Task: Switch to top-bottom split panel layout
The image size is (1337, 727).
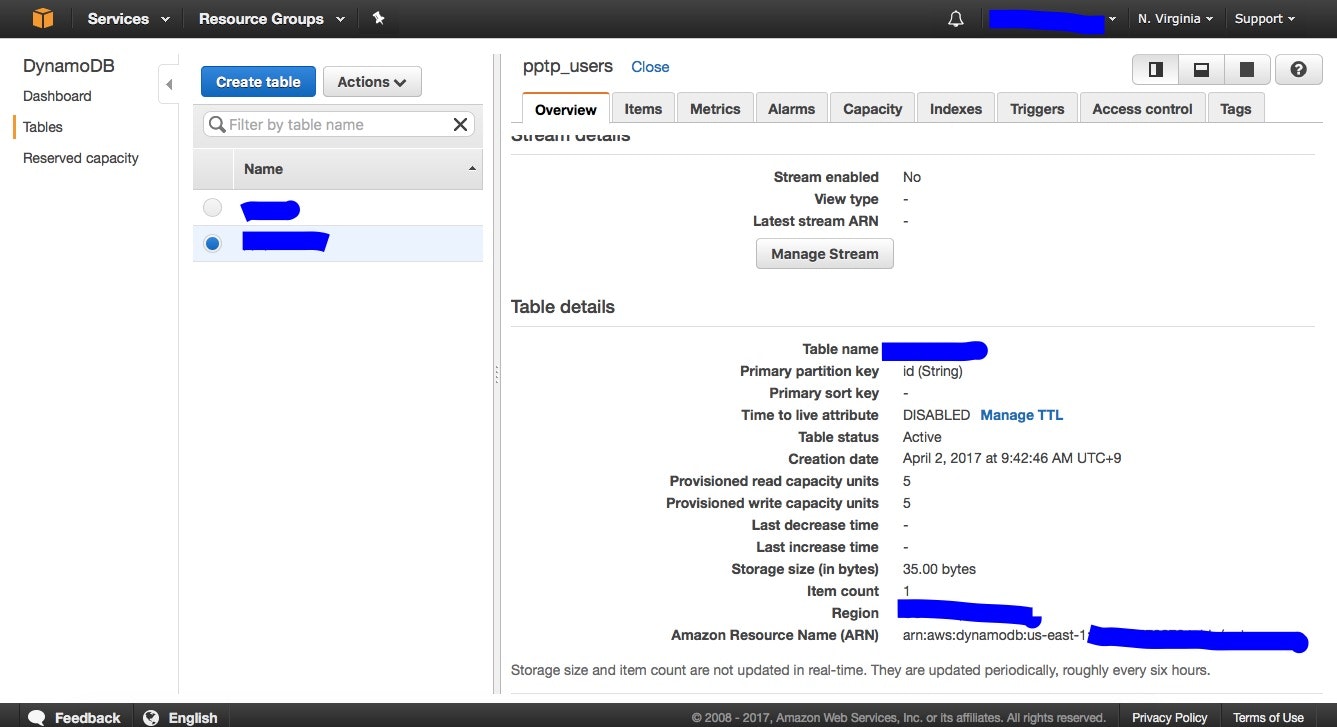Action: tap(1202, 69)
